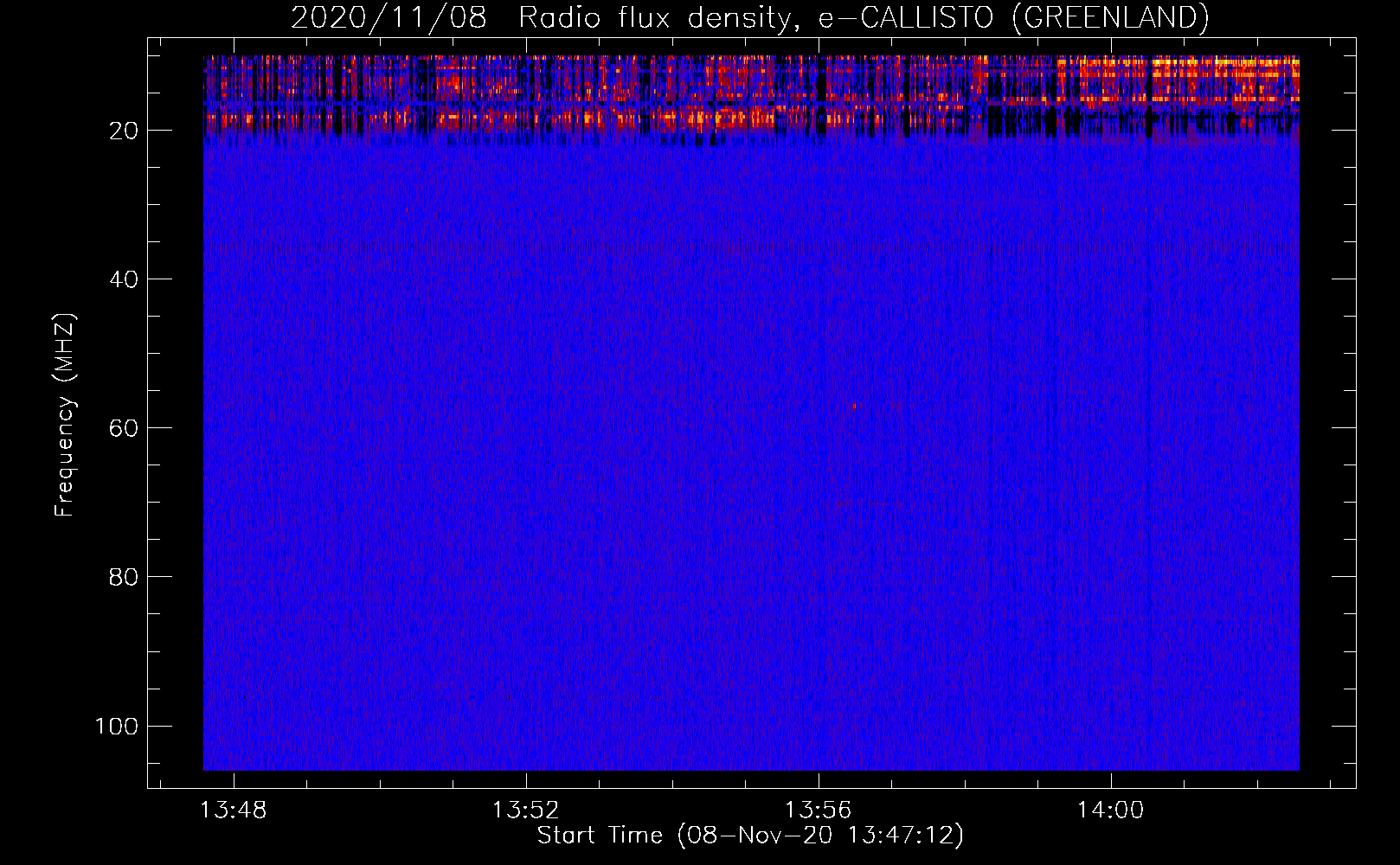The image size is (1400, 865).
Task: Click the '20' frequency tick label
Action: [x=124, y=131]
